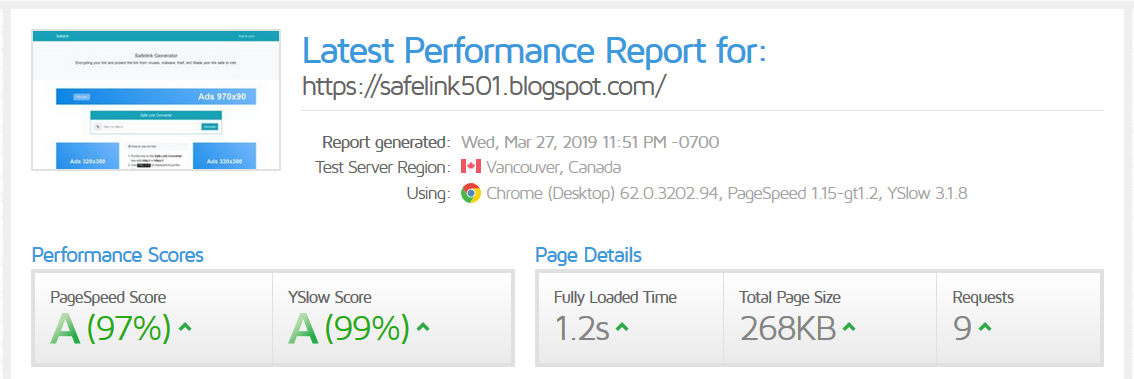Click the Fully Loaded Time 1.2s value
This screenshot has height=379, width=1134.
(x=581, y=328)
